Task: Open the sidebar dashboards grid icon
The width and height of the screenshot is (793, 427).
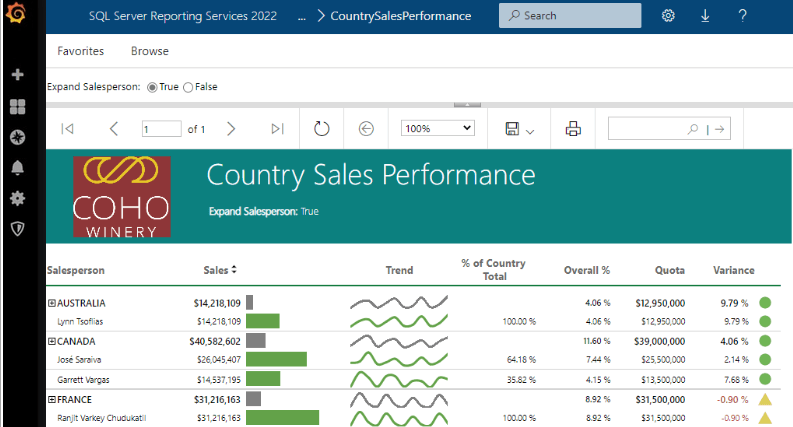Action: [x=17, y=106]
